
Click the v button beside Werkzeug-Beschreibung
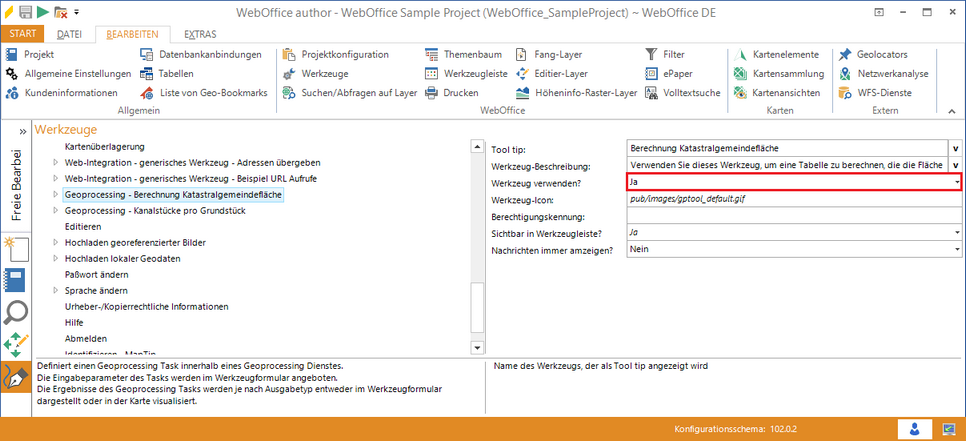(x=956, y=165)
